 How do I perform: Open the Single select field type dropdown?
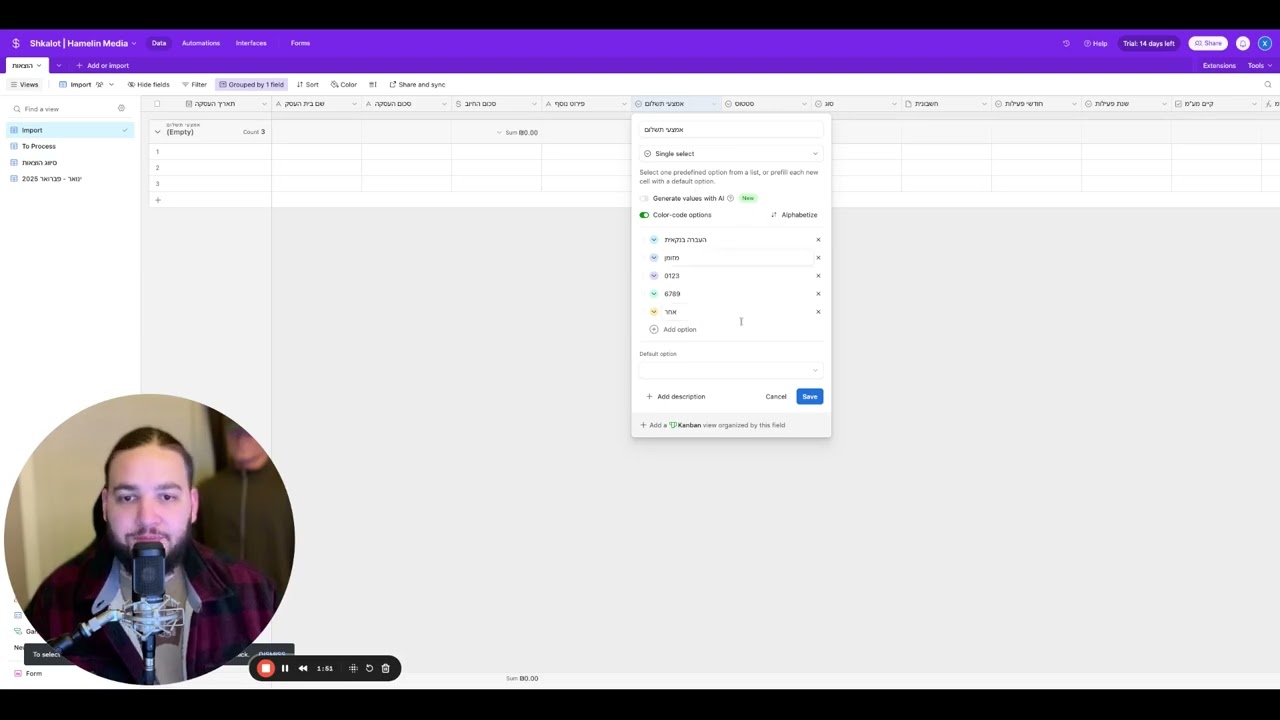[730, 154]
